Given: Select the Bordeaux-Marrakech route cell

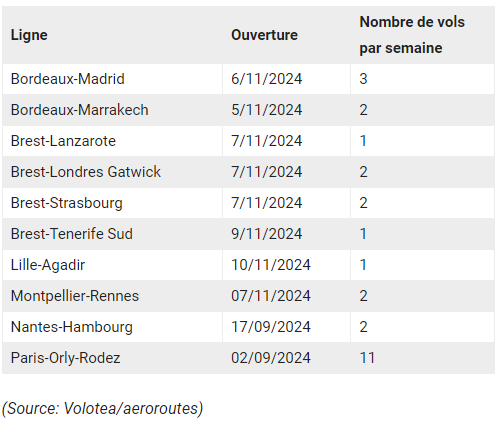Looking at the screenshot, I should 112,110.
